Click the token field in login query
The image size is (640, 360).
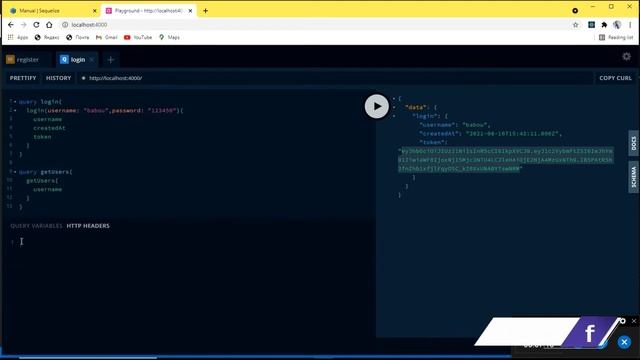[42, 137]
